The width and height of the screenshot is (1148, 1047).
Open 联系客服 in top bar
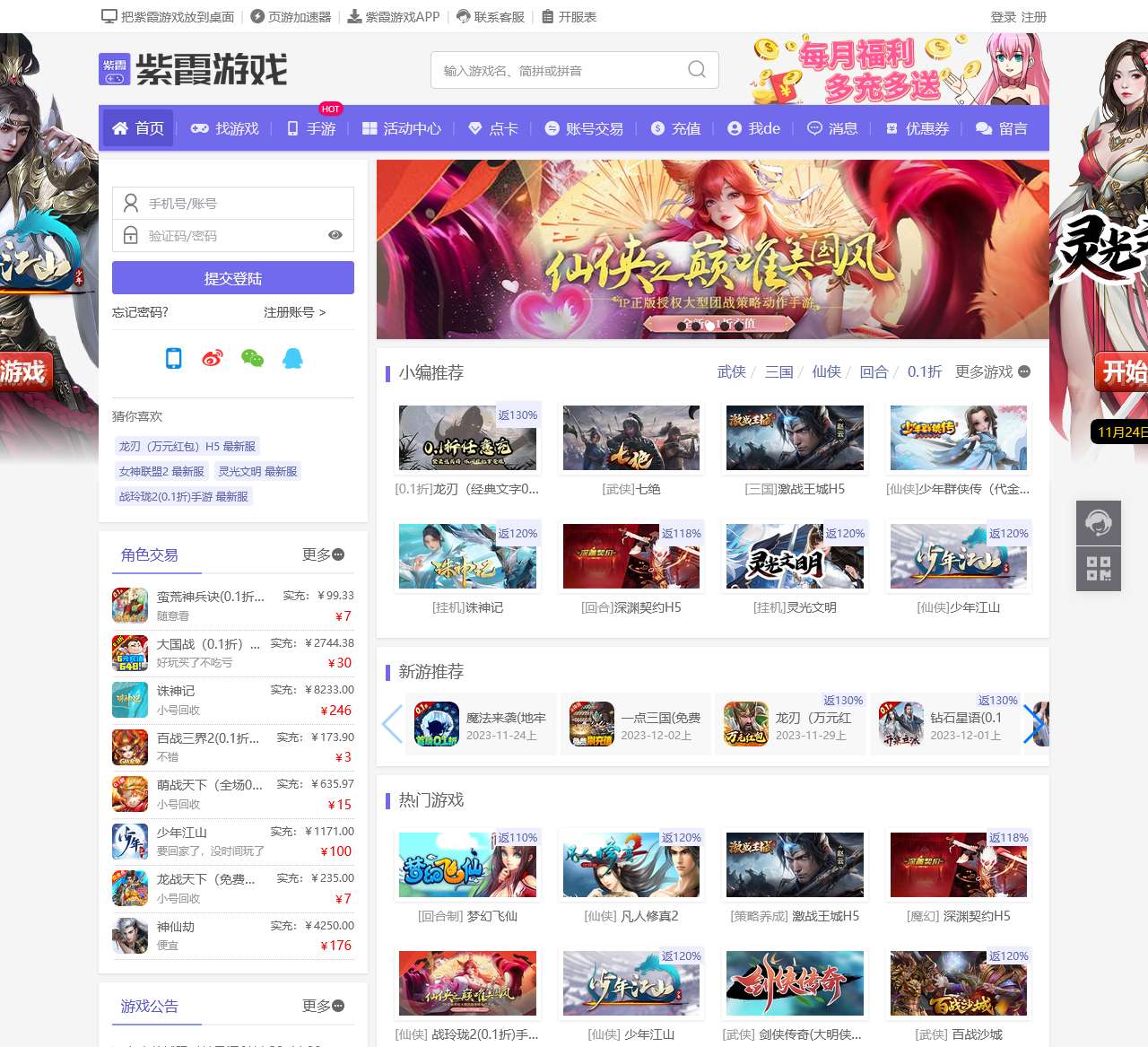click(x=491, y=17)
